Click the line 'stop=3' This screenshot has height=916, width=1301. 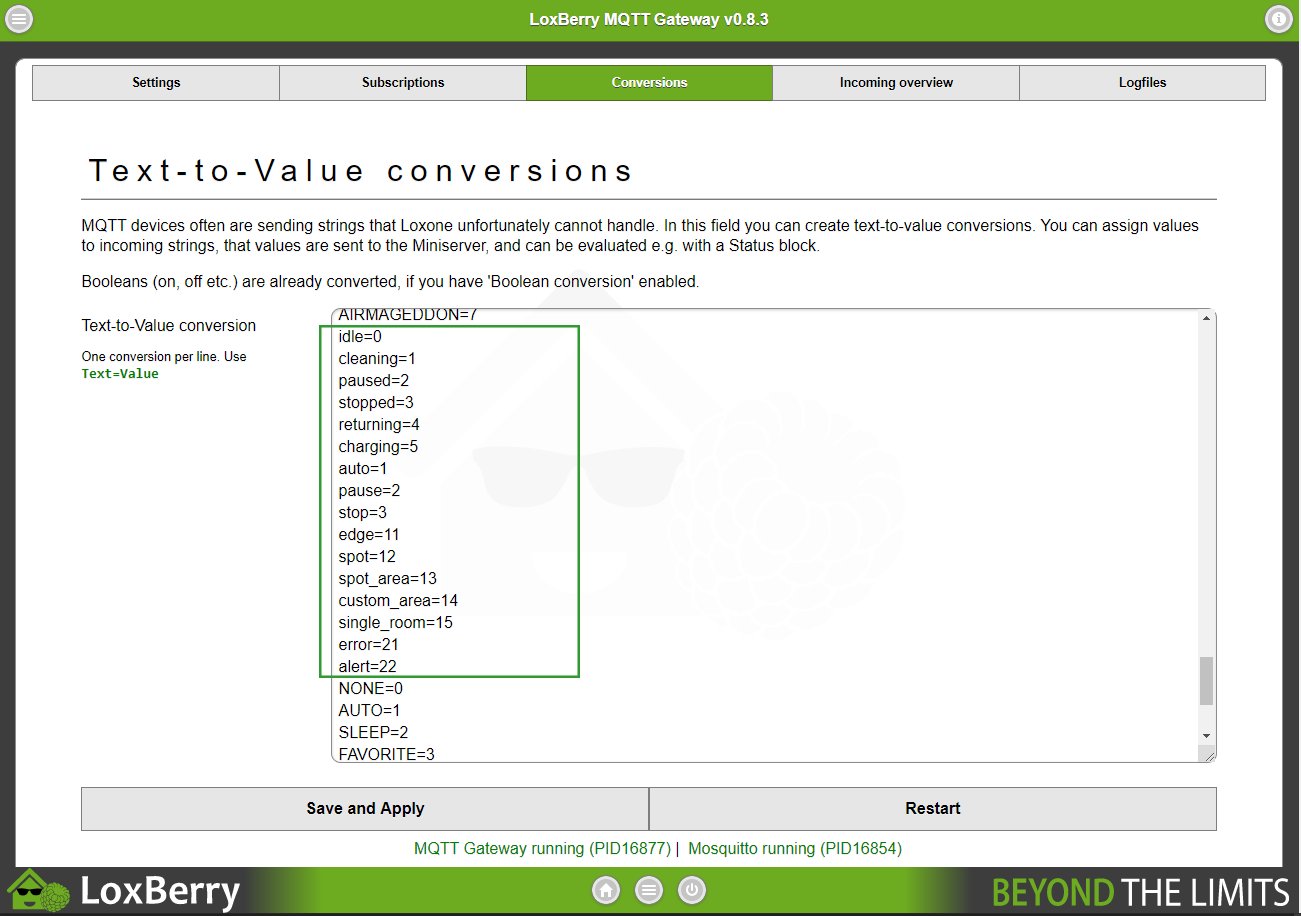(363, 513)
